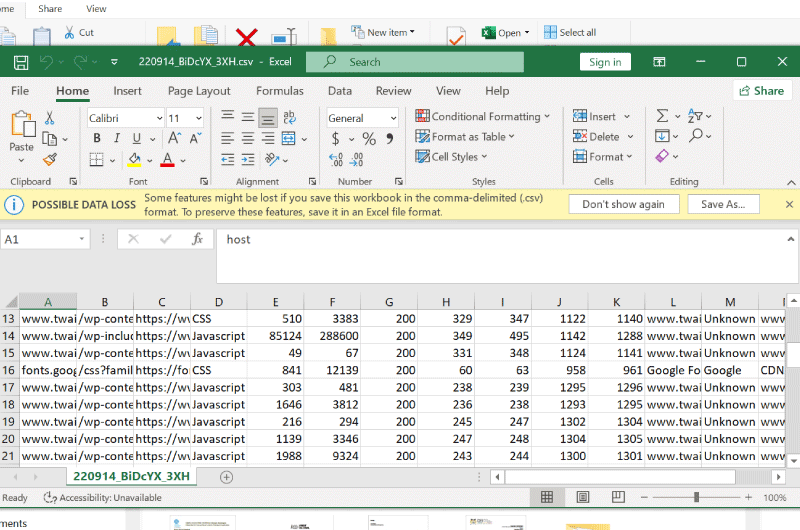Image resolution: width=800 pixels, height=530 pixels.
Task: Set Middle Align for cell text
Action: [x=247, y=117]
